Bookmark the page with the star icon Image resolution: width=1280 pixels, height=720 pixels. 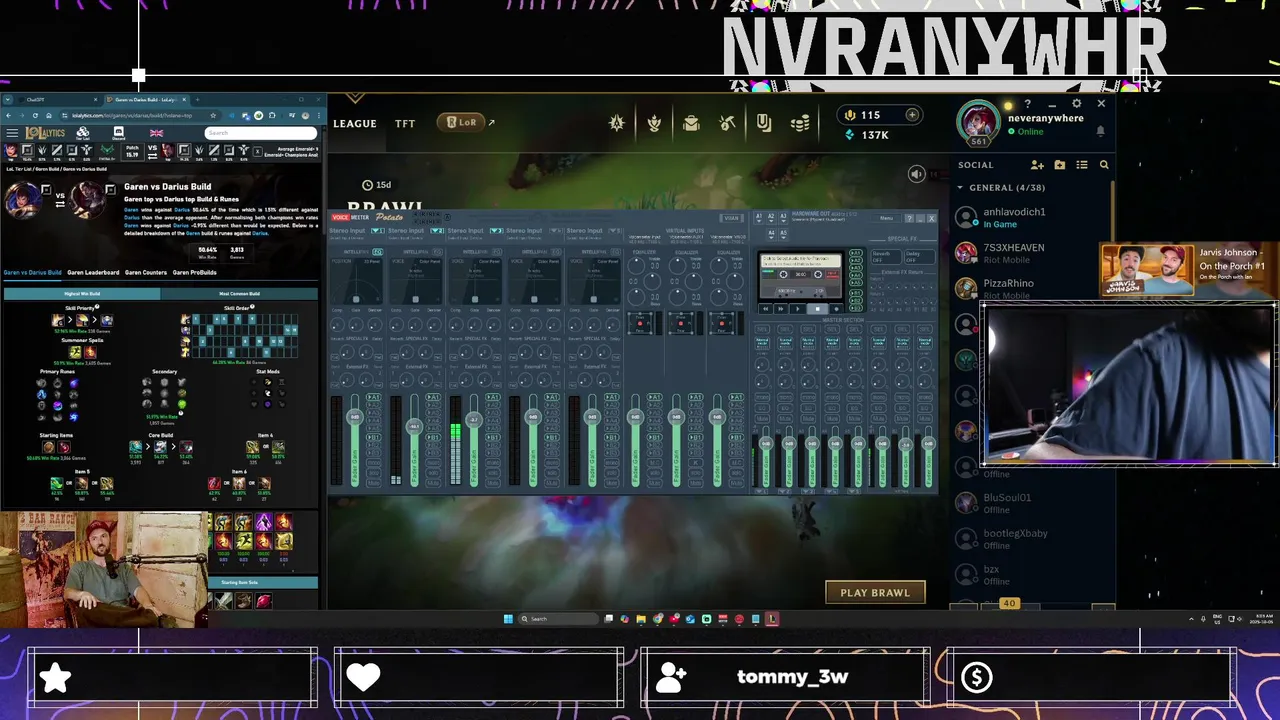[x=213, y=115]
